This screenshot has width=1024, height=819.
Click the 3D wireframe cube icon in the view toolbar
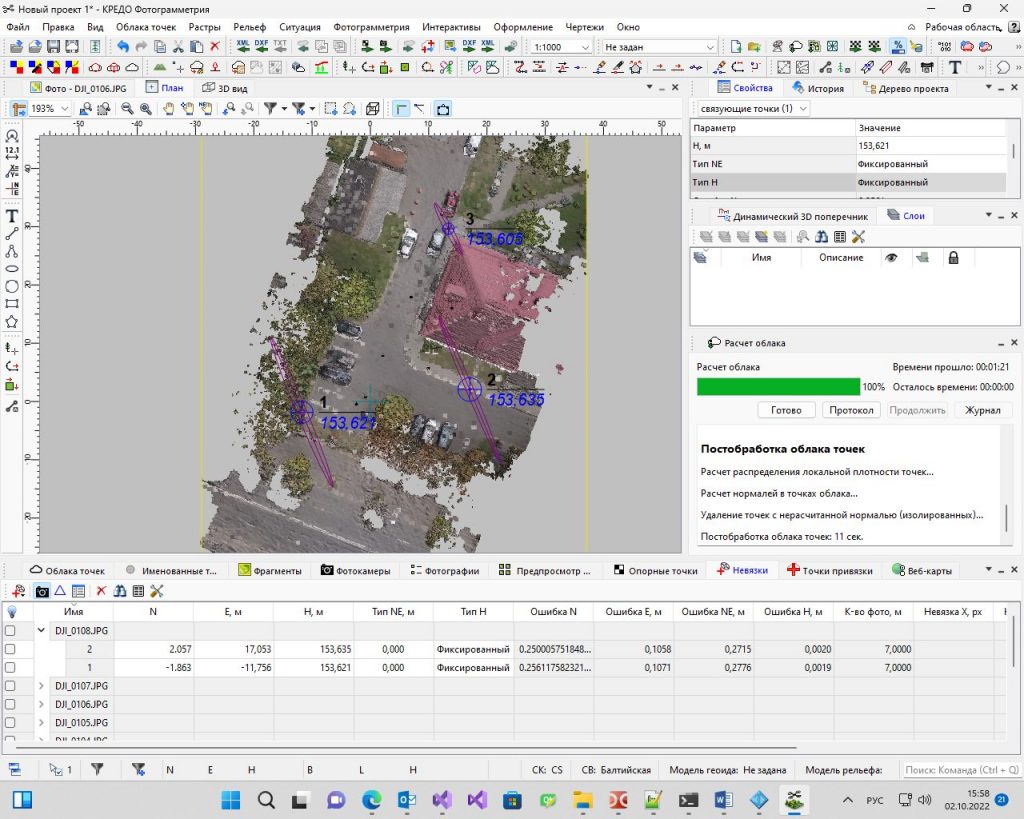click(x=373, y=109)
